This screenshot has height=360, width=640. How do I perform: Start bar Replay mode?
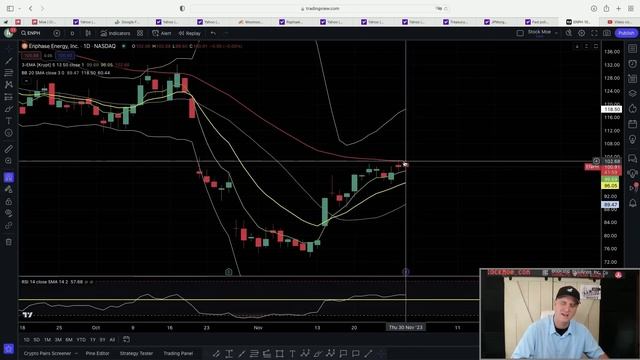[190, 33]
